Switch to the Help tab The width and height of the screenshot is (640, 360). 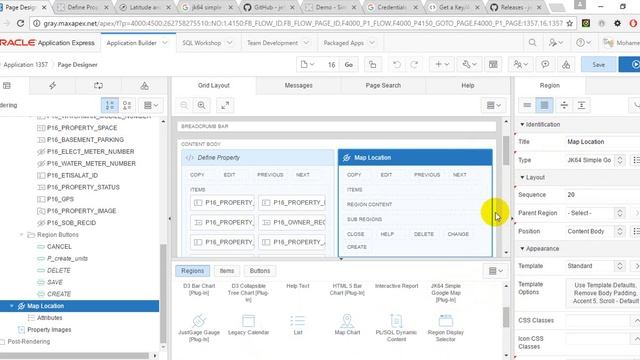(x=468, y=85)
